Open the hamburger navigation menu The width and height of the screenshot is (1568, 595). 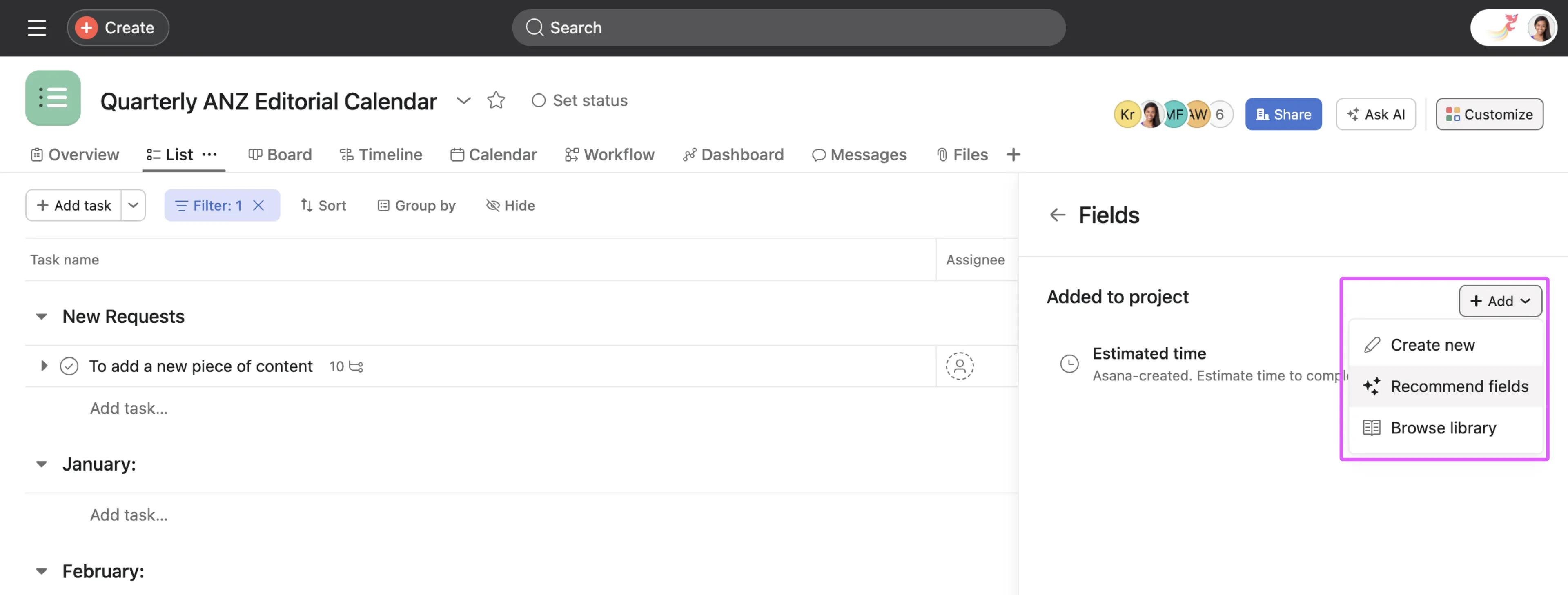click(x=36, y=27)
